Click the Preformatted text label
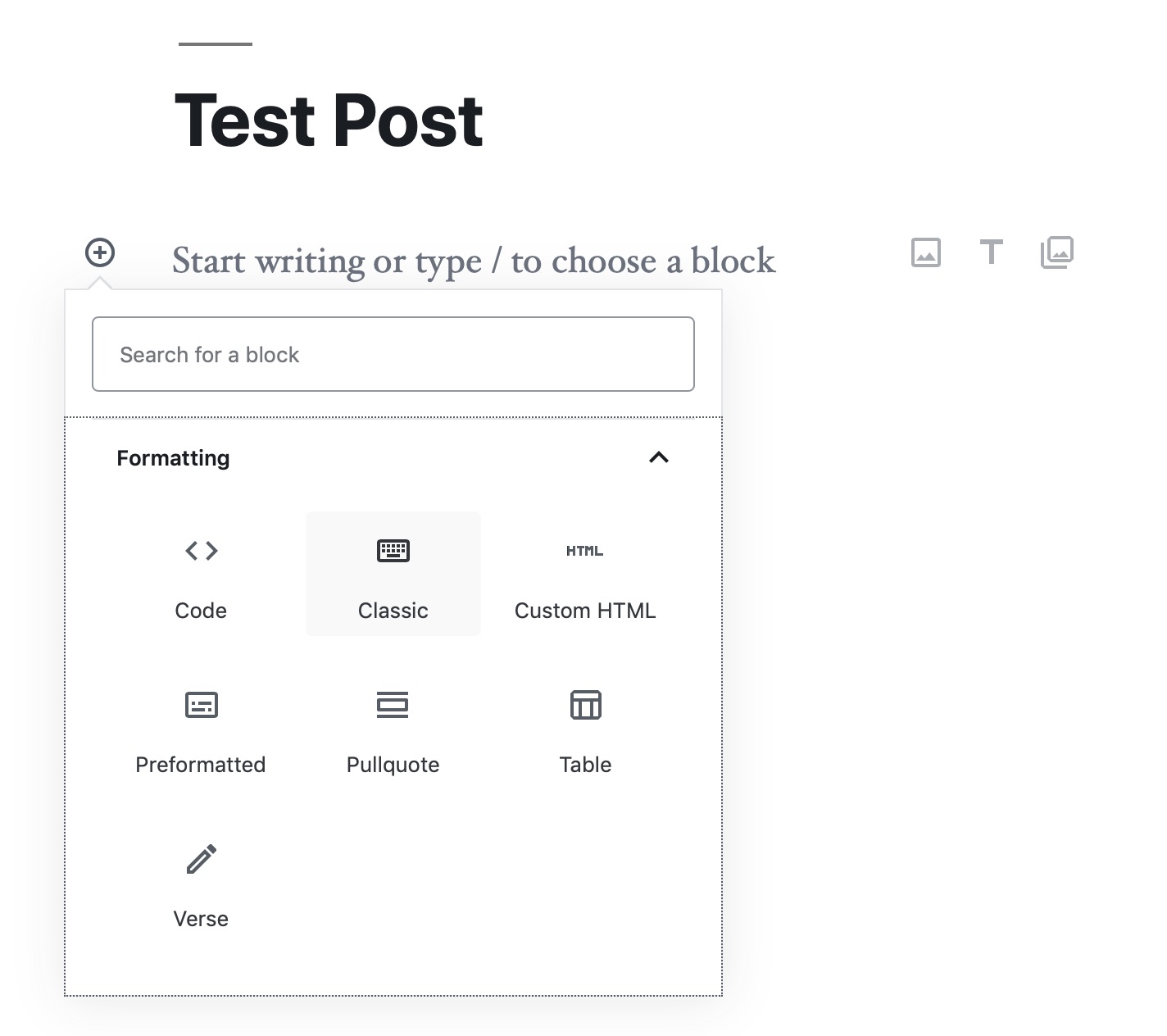The height and width of the screenshot is (1036, 1167). [201, 765]
